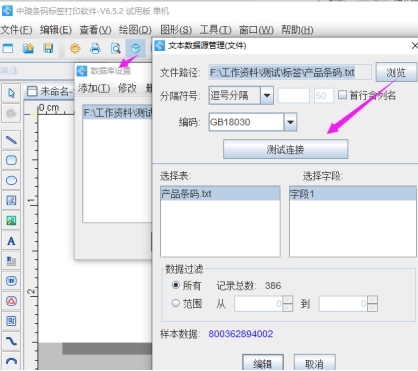This screenshot has width=418, height=371.
Task: Select the 范围 radio button
Action: [176, 303]
